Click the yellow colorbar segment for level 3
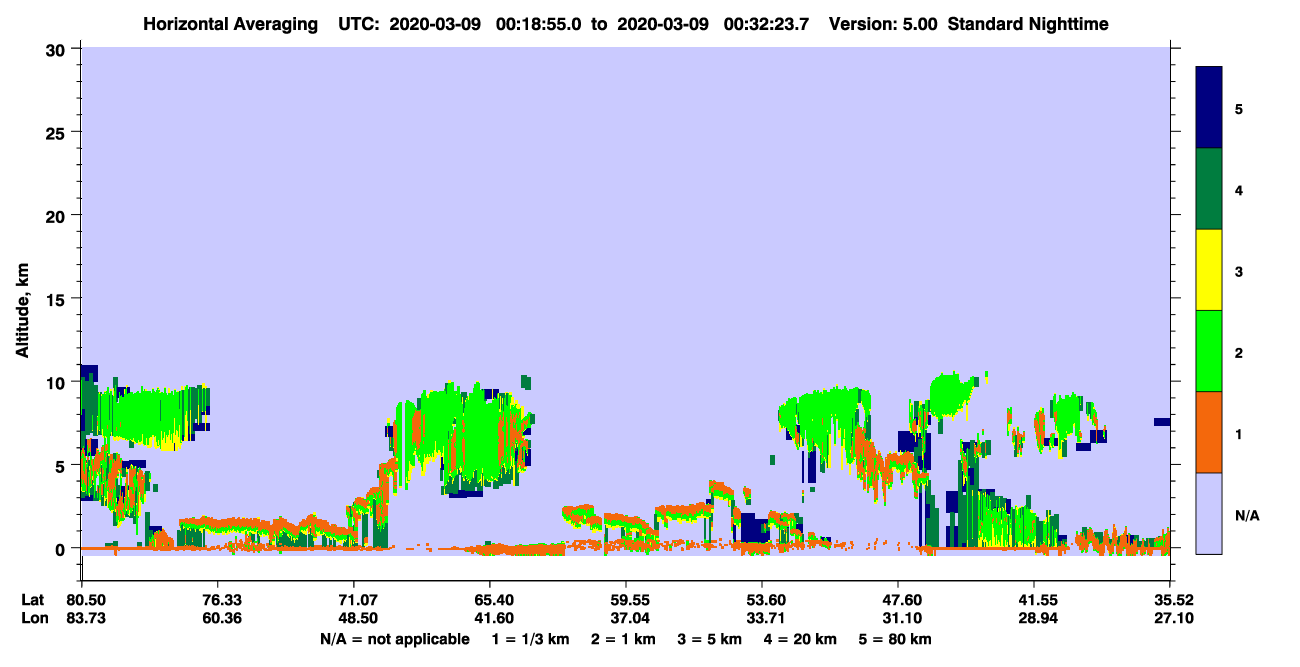The height and width of the screenshot is (667, 1300). tap(1209, 270)
